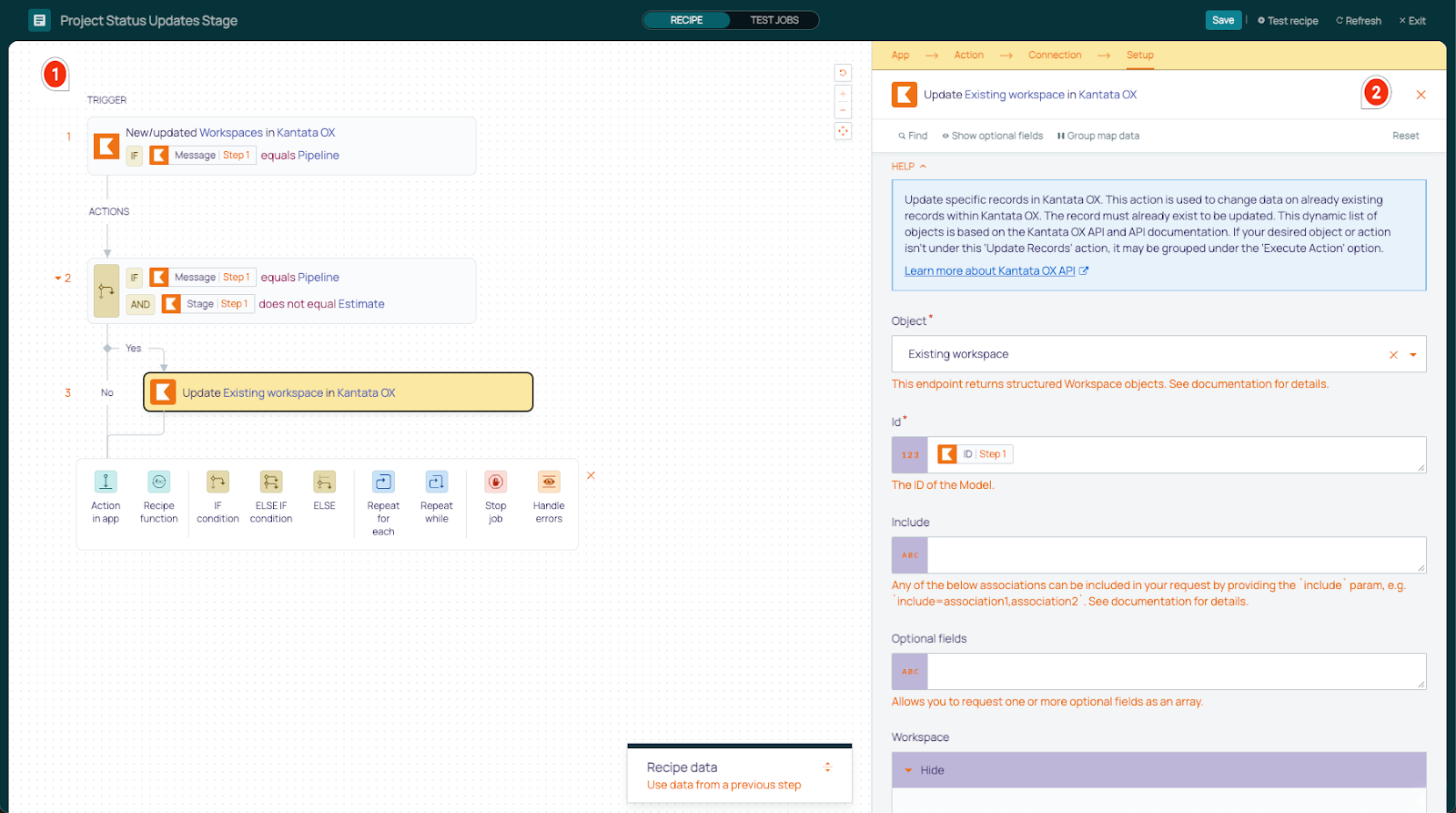
Task: Click the AND operator in step 2
Action: (x=140, y=305)
